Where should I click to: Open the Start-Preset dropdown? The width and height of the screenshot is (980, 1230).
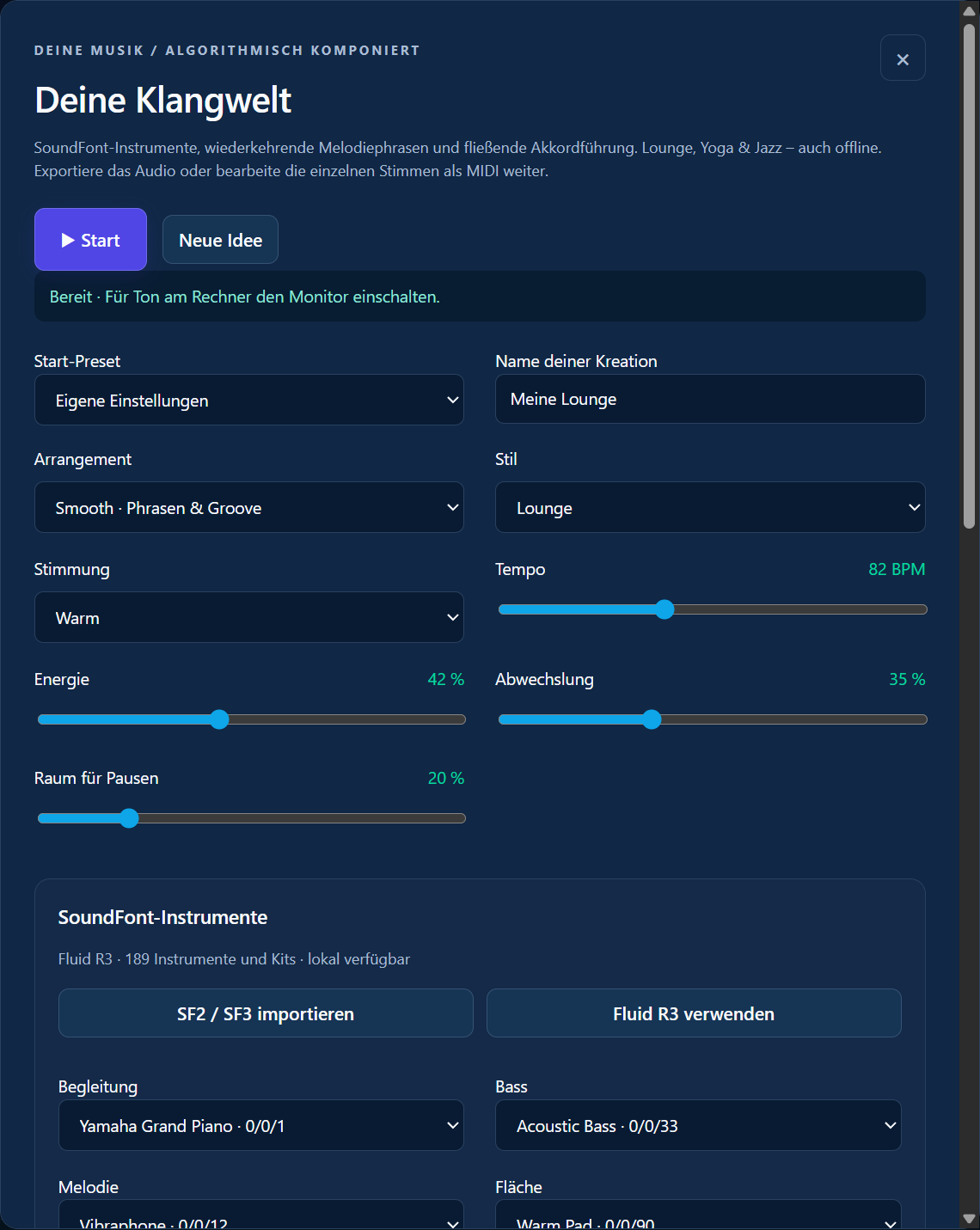(249, 400)
